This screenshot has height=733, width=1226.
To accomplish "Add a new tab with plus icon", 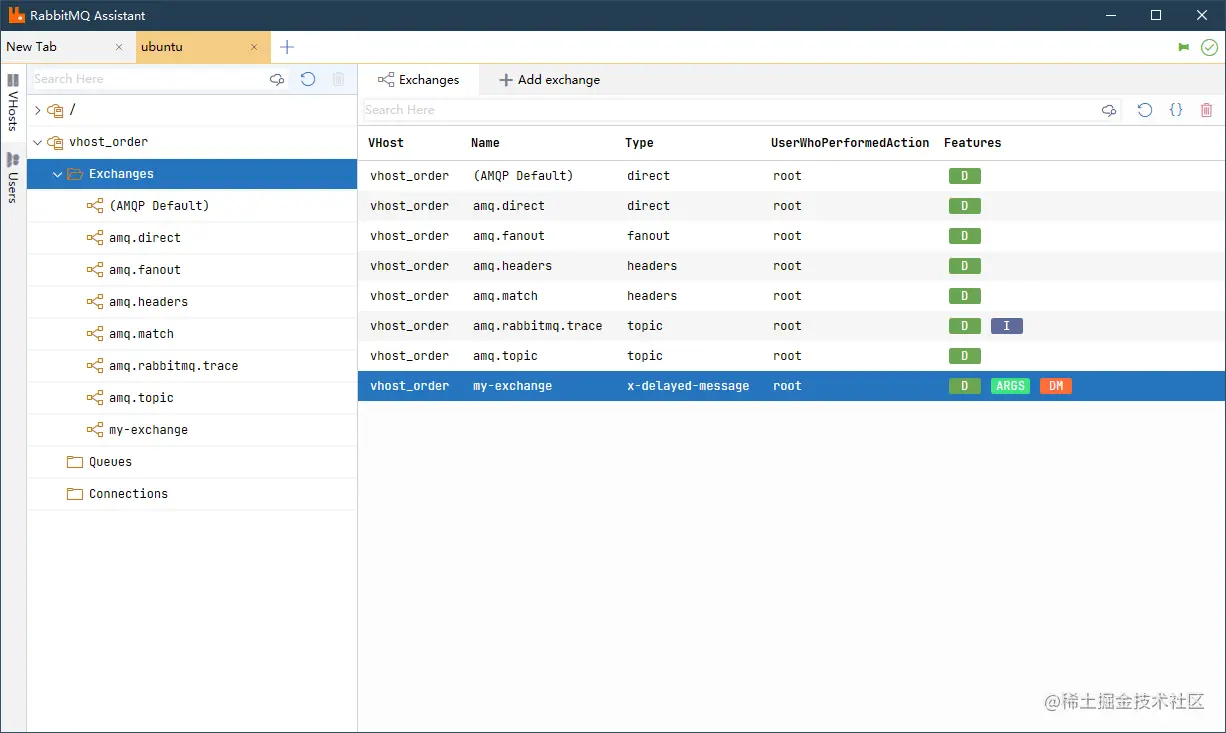I will [287, 47].
